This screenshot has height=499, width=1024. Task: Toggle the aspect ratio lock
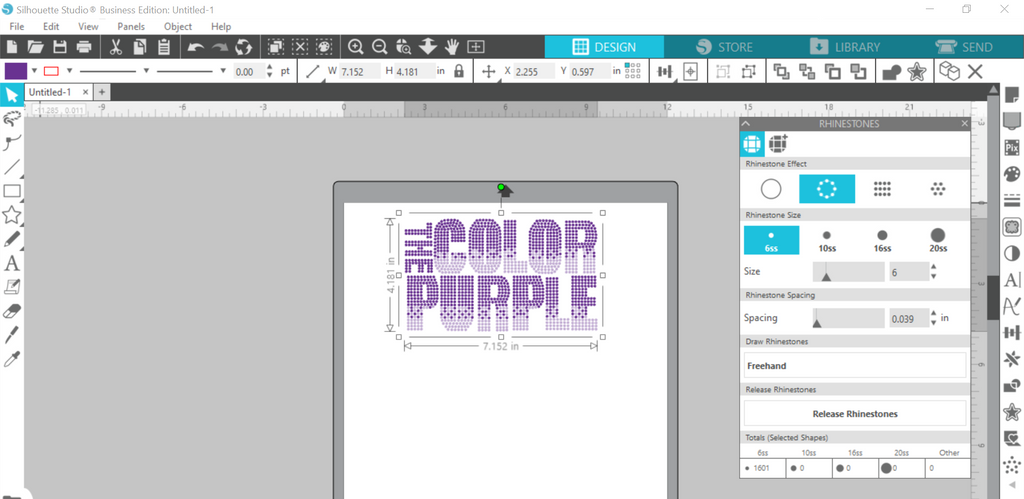pos(458,71)
